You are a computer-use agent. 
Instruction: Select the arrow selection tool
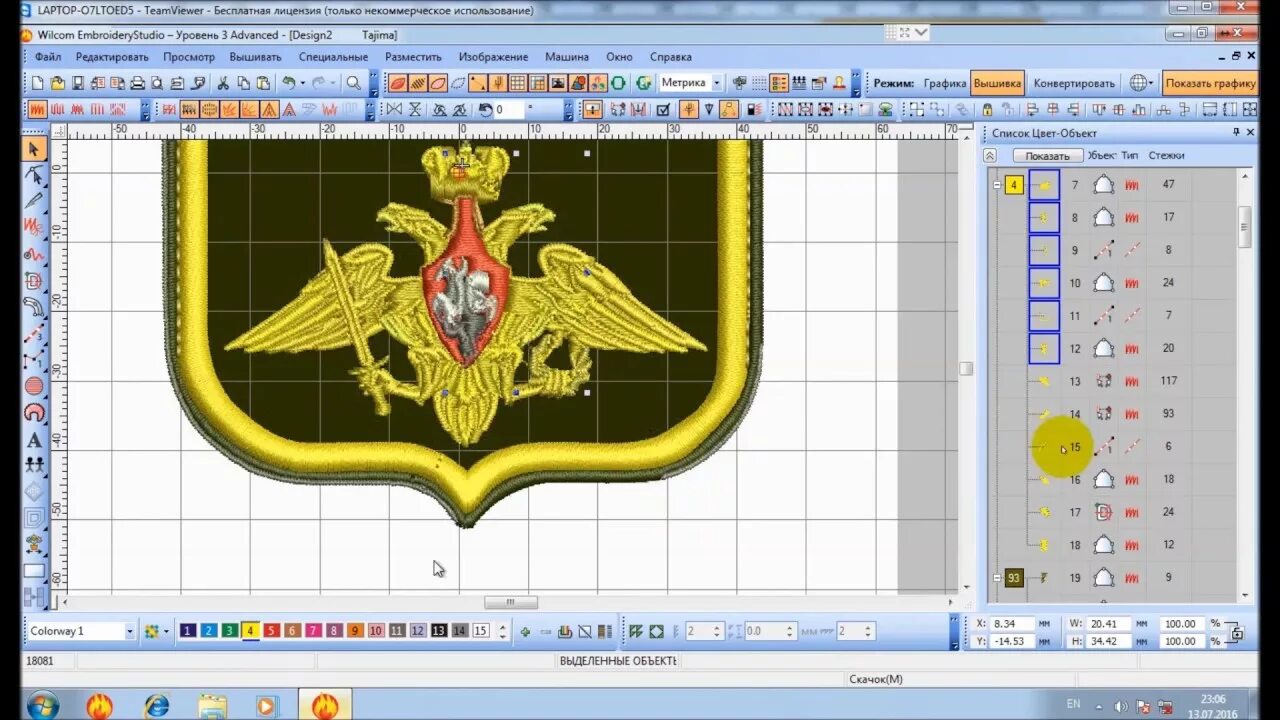click(x=34, y=147)
